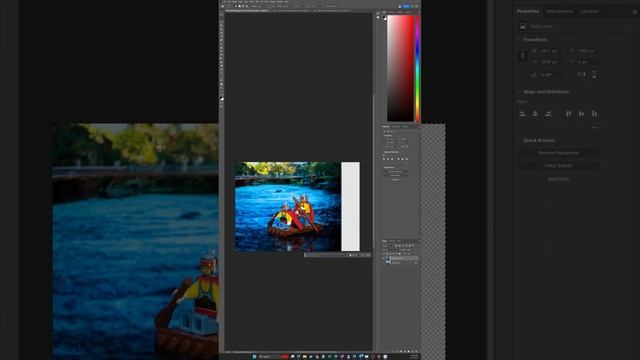Align left edges
The height and width of the screenshot is (360, 640).
522,114
